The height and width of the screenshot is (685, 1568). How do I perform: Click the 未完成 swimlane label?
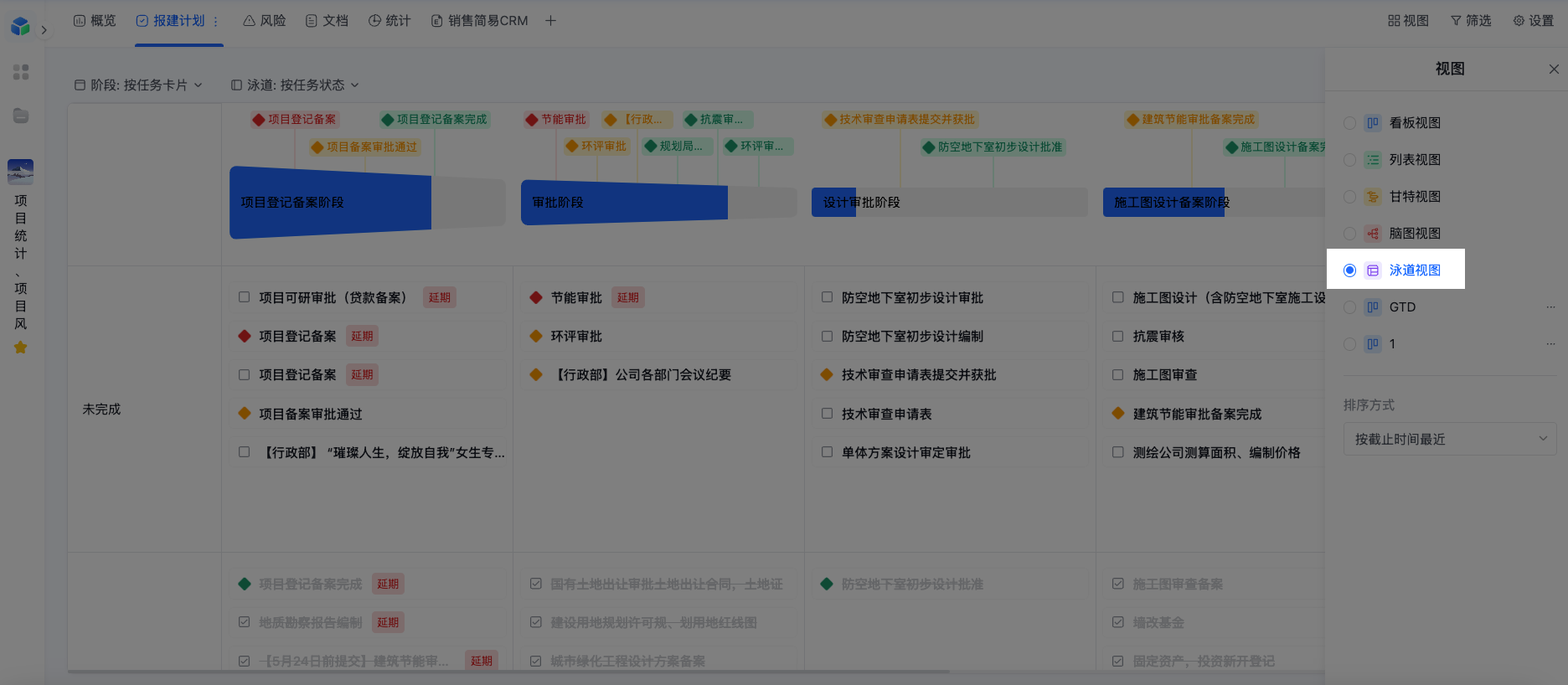(x=101, y=409)
